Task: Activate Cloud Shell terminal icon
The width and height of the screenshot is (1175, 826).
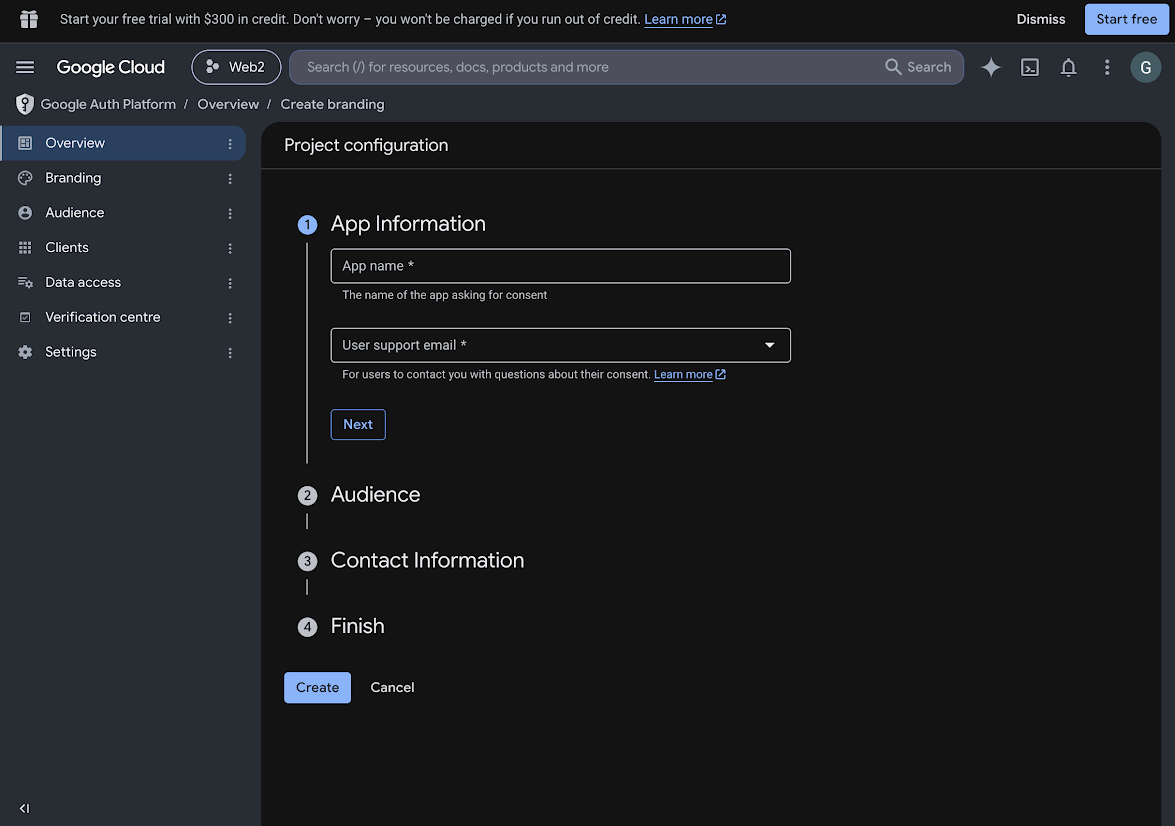Action: pos(1030,67)
